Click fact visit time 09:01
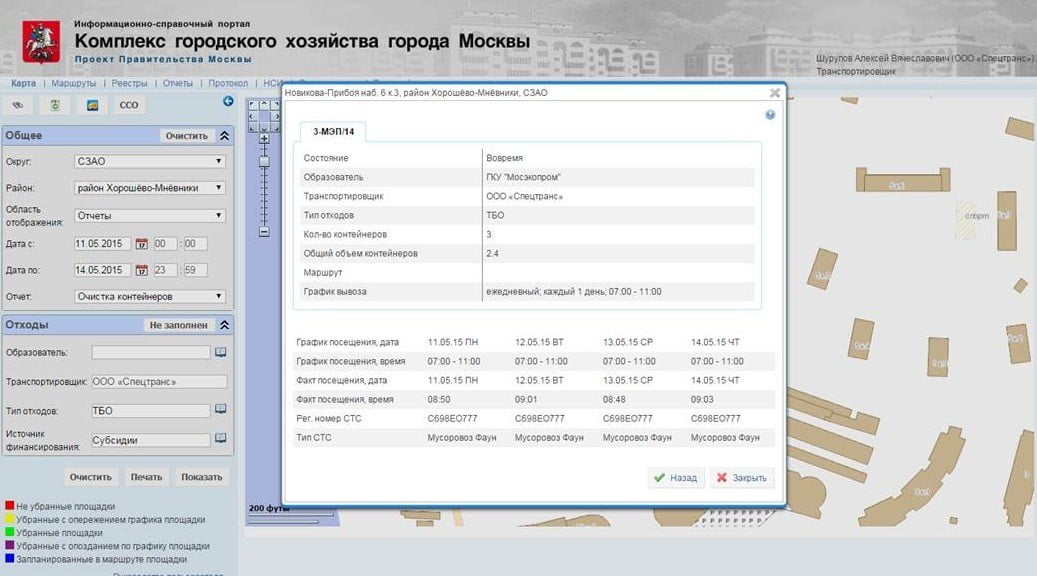This screenshot has height=576, width=1037. 526,399
